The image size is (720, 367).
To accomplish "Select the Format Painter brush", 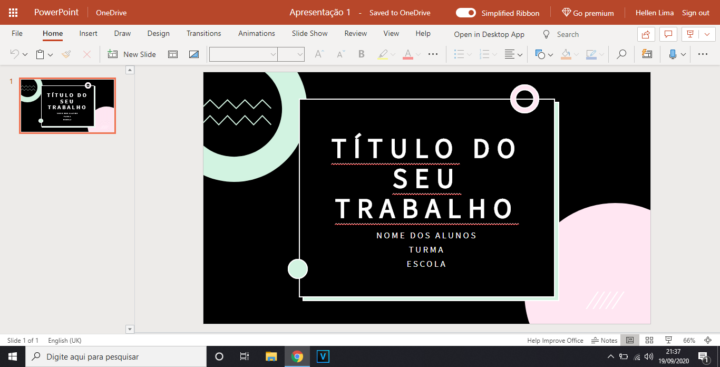I will coord(67,54).
